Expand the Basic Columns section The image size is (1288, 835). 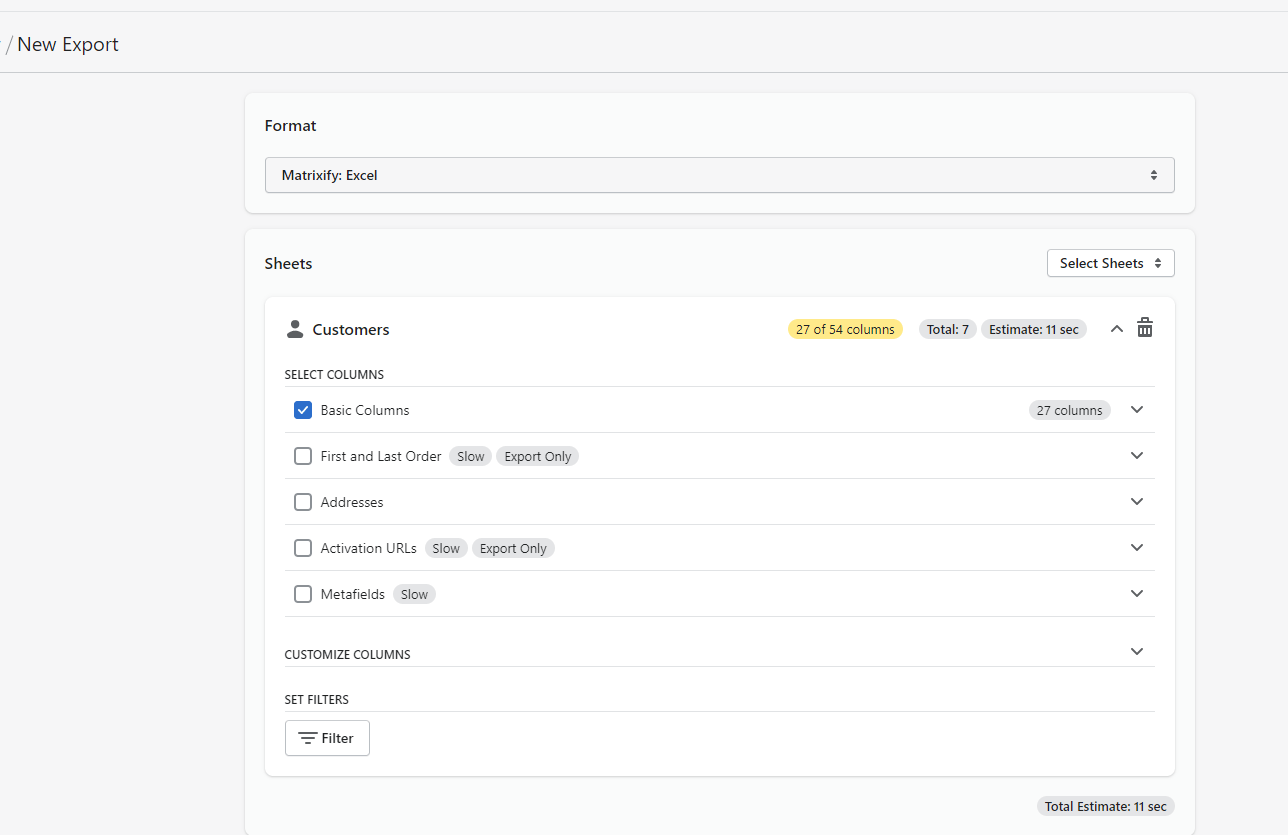(x=1137, y=409)
